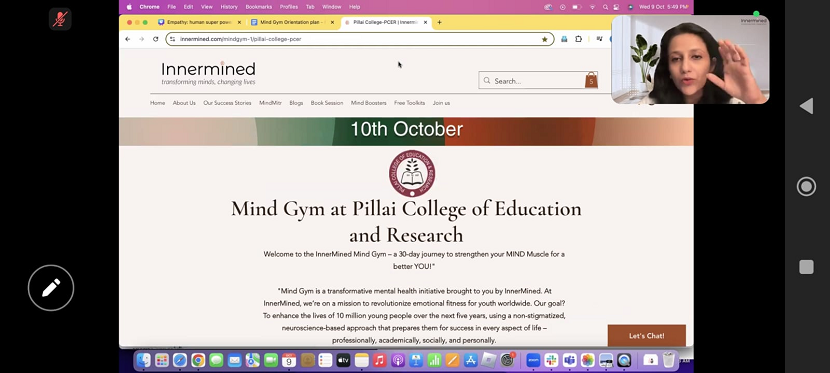The image size is (830, 373).
Task: Select the Pillai College-PCER tab
Action: [x=385, y=22]
